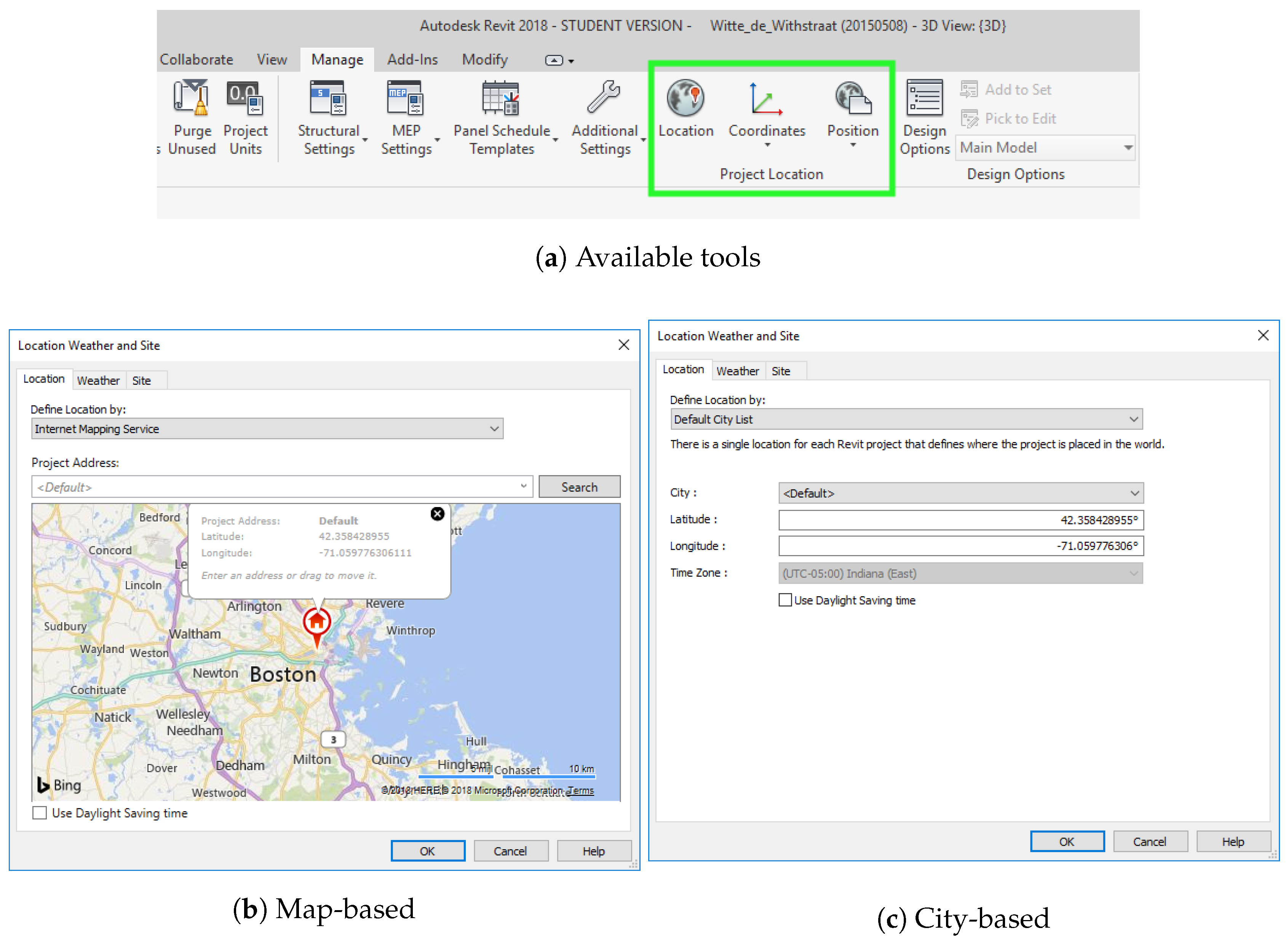Image resolution: width=1288 pixels, height=941 pixels.
Task: Open Site tab in map-based dialog
Action: pyautogui.click(x=142, y=381)
